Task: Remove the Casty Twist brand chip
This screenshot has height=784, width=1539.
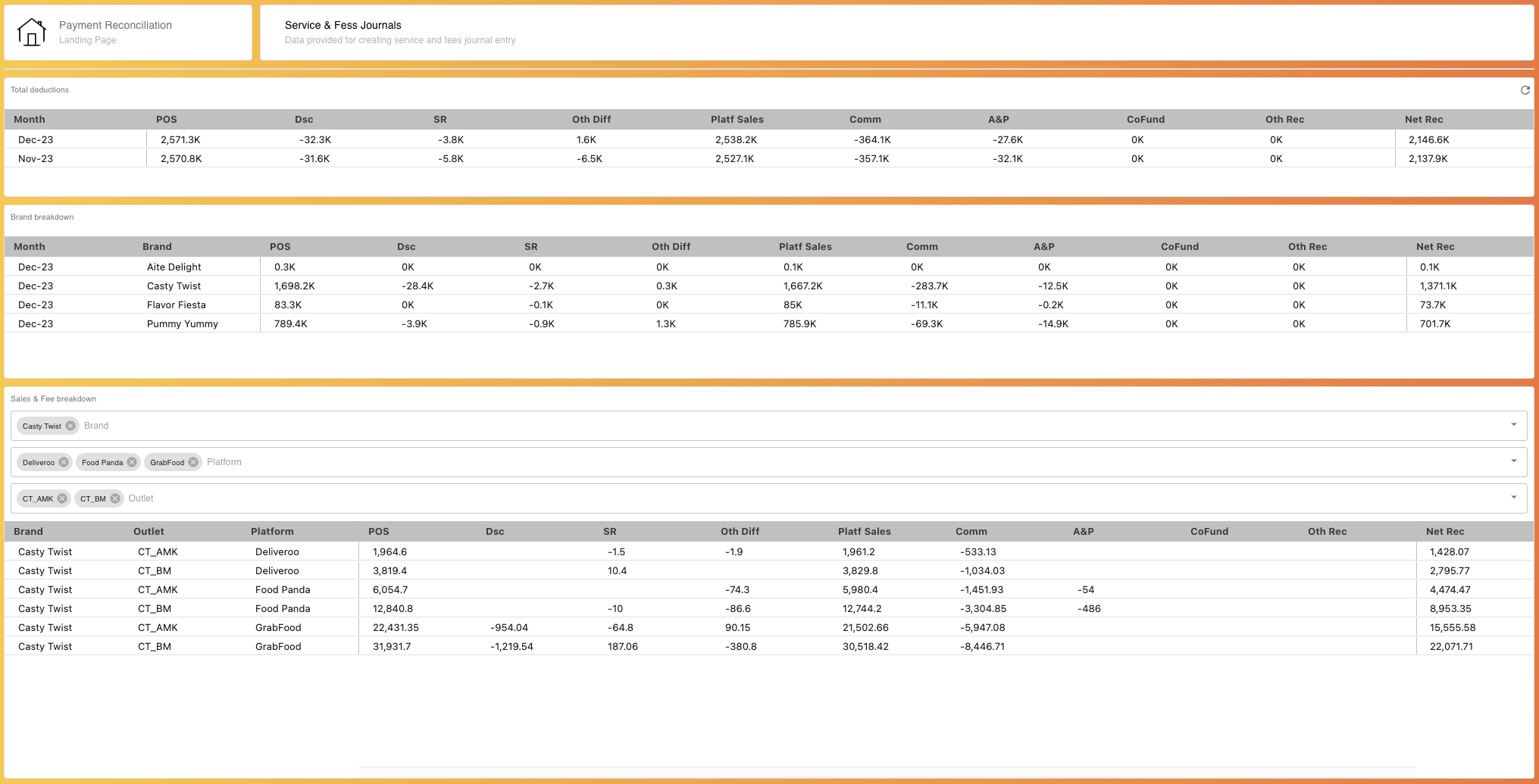Action: pyautogui.click(x=70, y=426)
